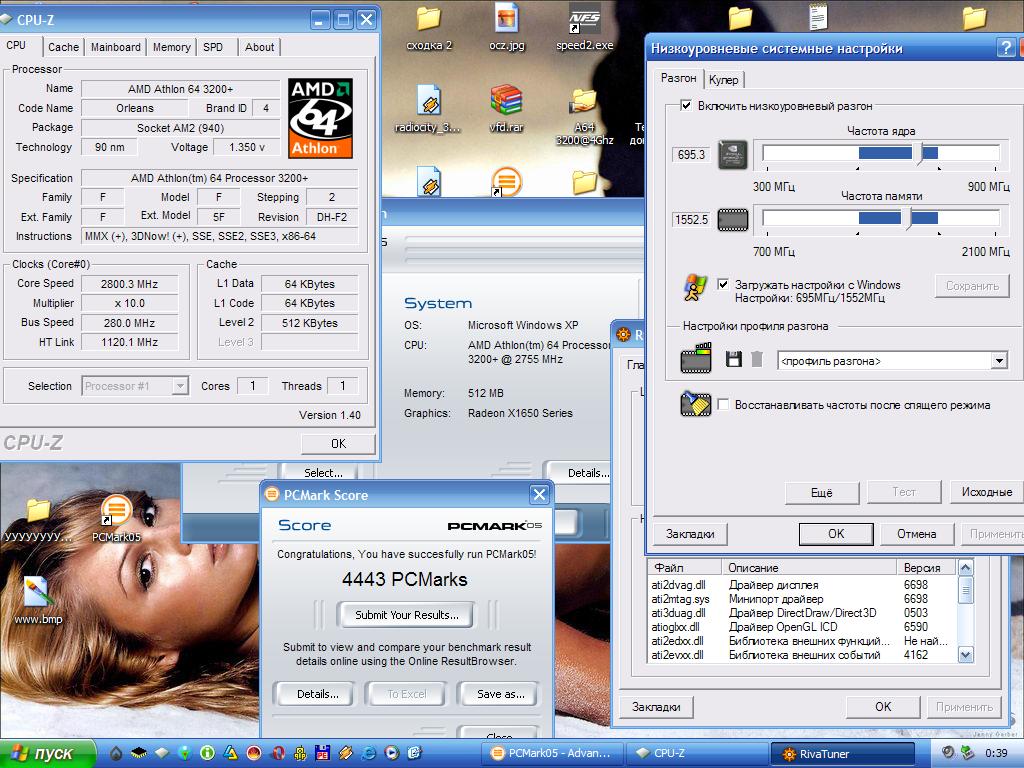1024x768 pixels.
Task: Click Отмена in the overclocking dialog
Action: 916,534
